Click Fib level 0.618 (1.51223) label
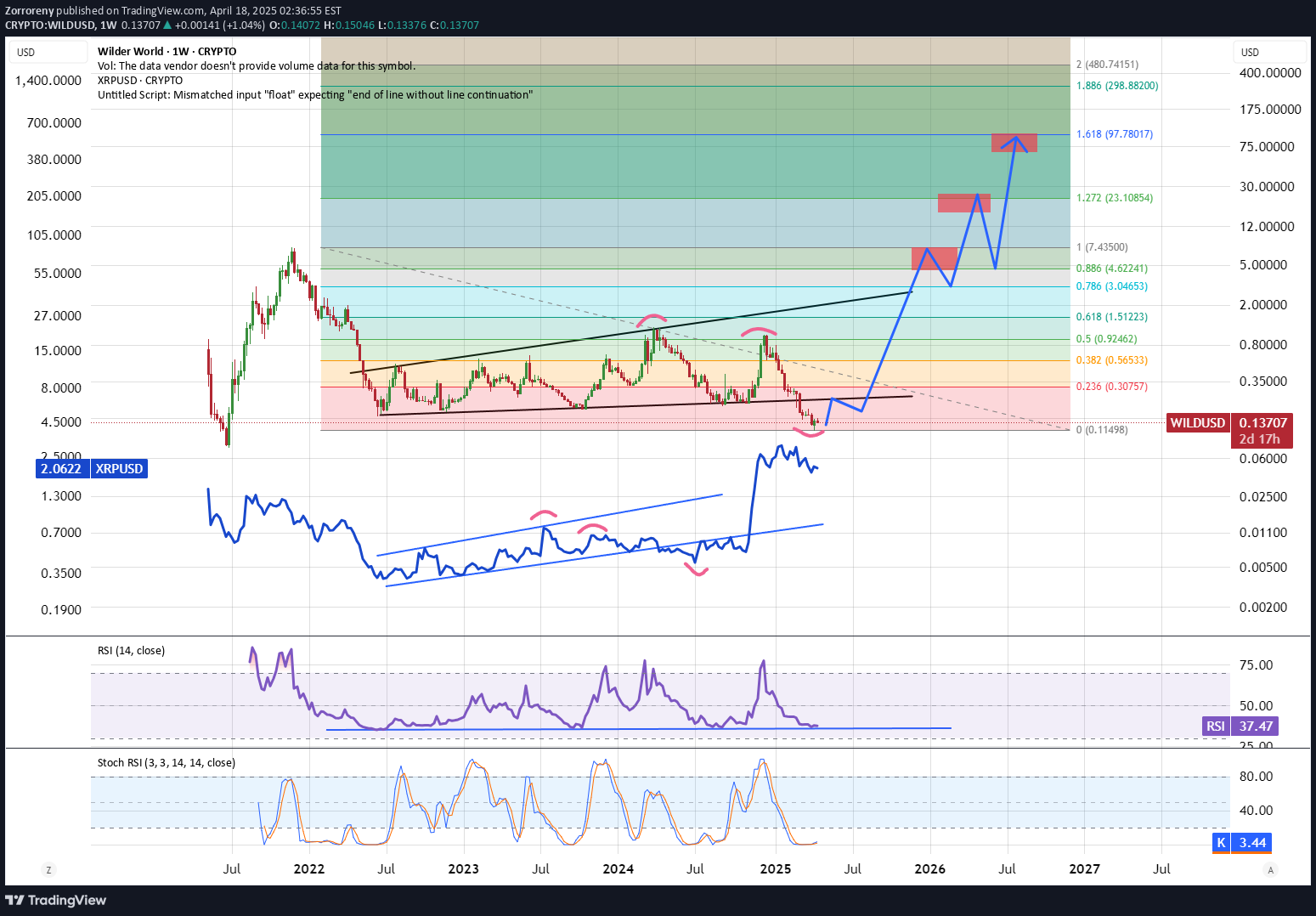 point(1112,317)
